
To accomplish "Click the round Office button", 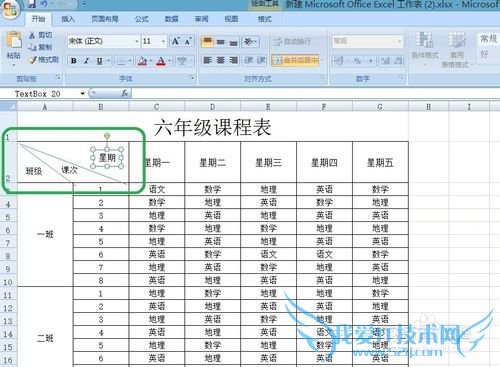I will pyautogui.click(x=10, y=10).
